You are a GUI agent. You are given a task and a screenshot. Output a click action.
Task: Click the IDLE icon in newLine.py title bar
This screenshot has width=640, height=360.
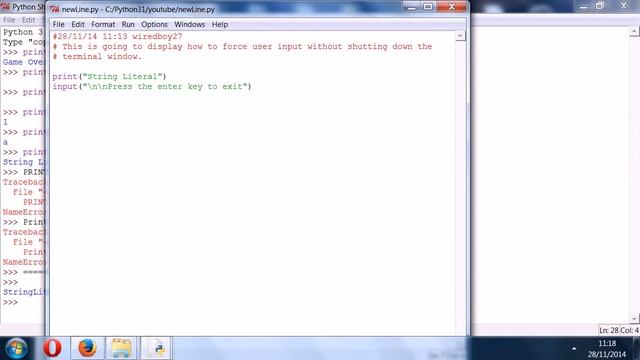coord(55,9)
